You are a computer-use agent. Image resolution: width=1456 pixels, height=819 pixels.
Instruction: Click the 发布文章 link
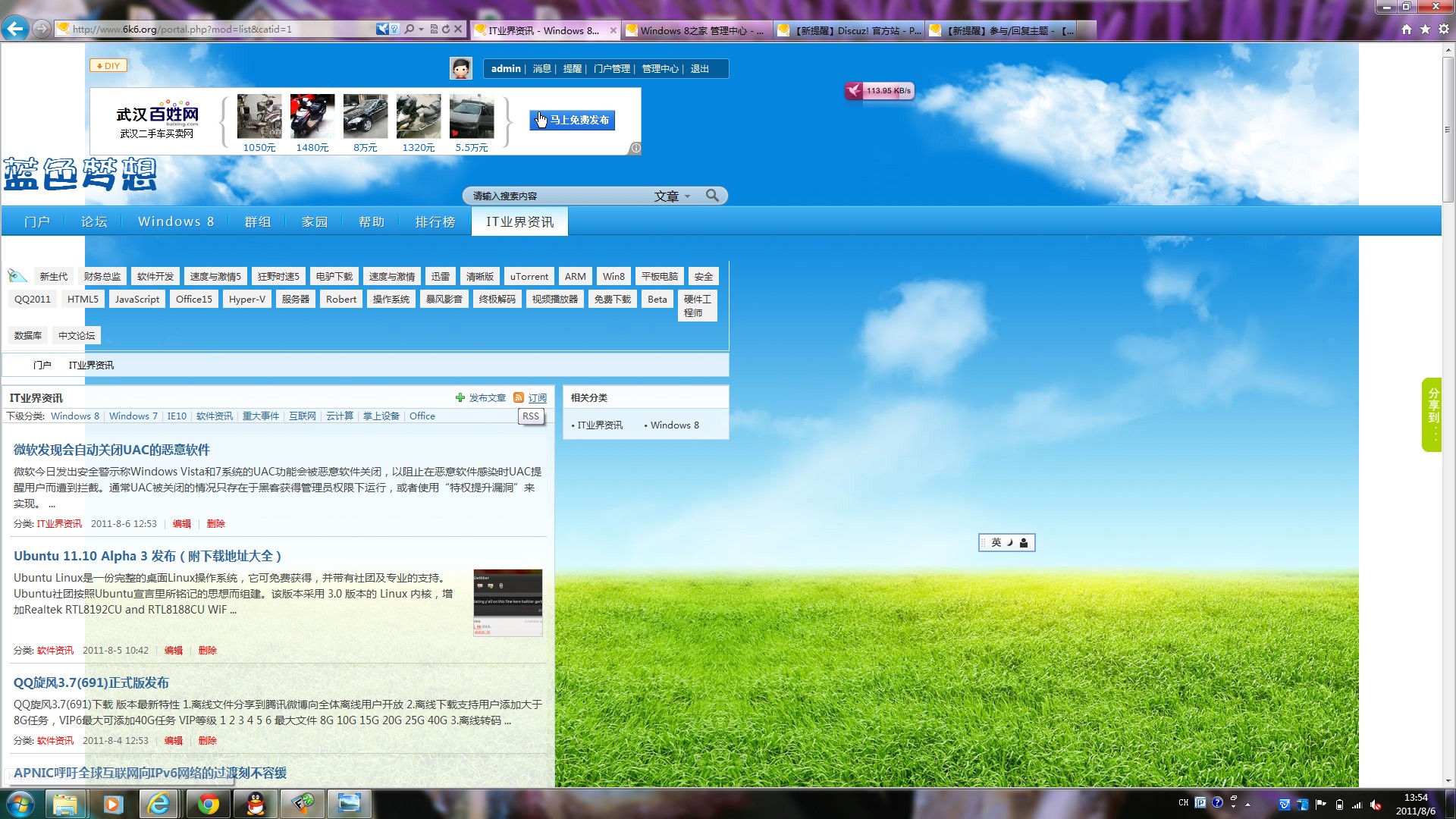[487, 397]
